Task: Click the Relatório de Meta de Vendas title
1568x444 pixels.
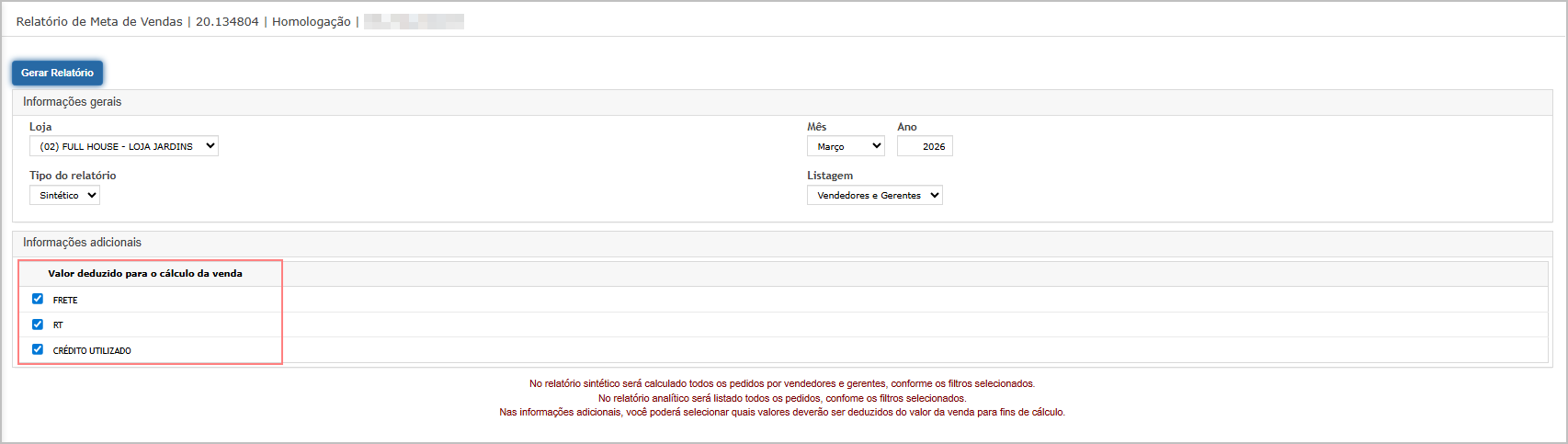Action: (99, 21)
